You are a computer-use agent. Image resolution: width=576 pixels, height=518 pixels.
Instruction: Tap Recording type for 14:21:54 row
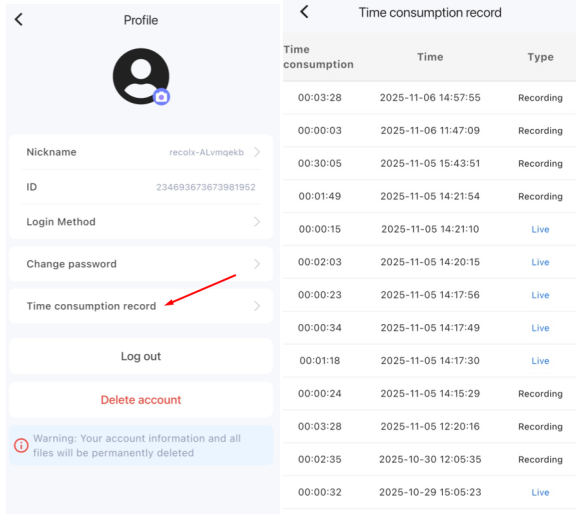tap(540, 197)
